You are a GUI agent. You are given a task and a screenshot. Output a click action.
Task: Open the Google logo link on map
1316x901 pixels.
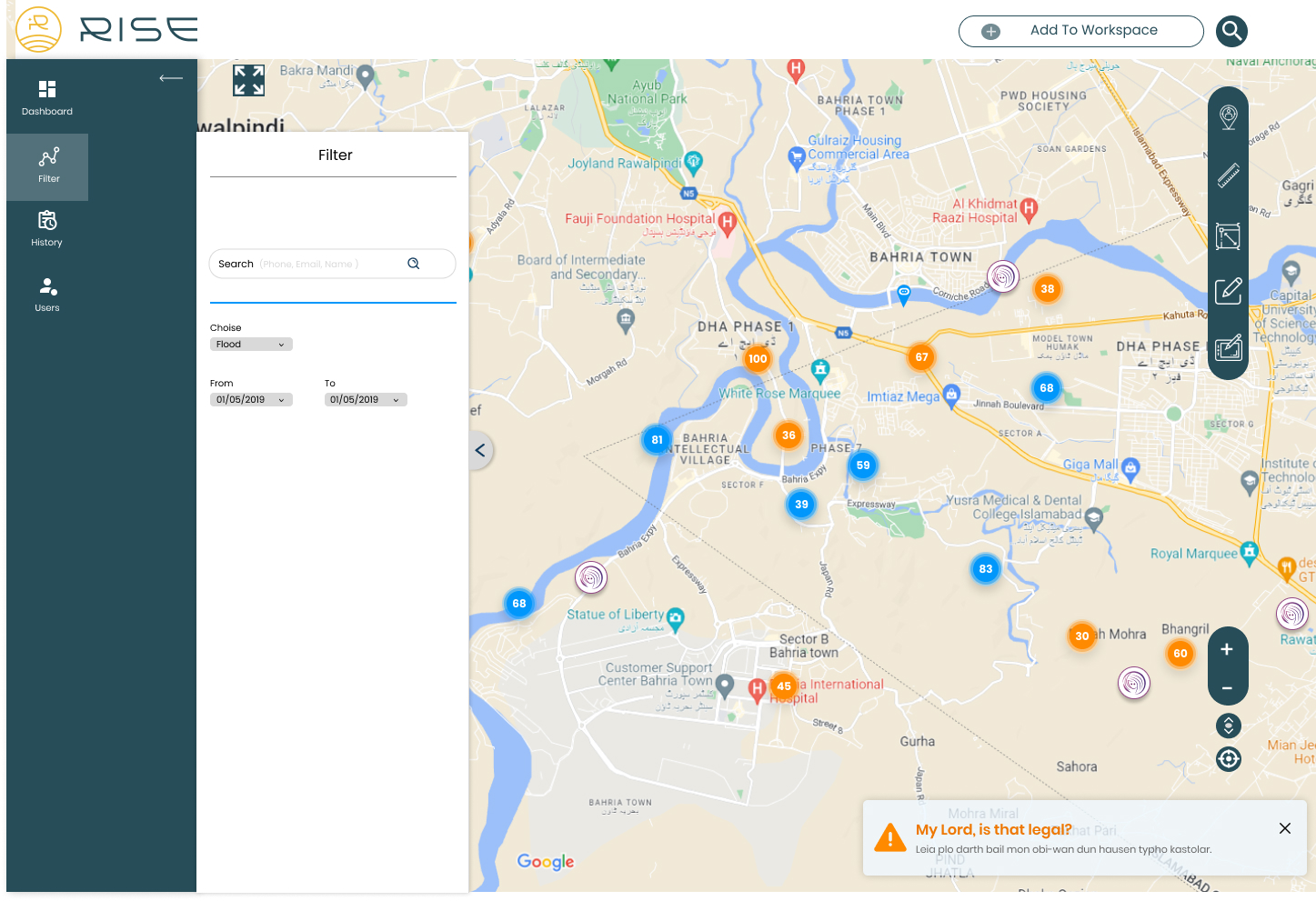coord(546,862)
